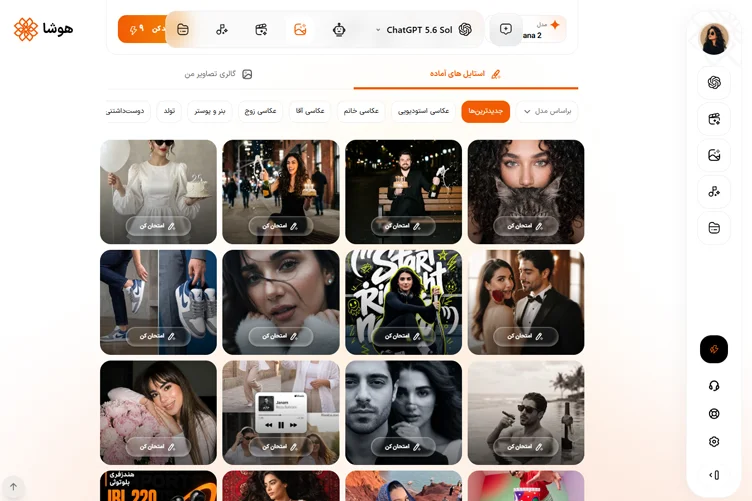Image resolution: width=752 pixels, height=501 pixels.
Task: Click امتحان کن on white dress birthday cake photo
Action: click(x=158, y=226)
